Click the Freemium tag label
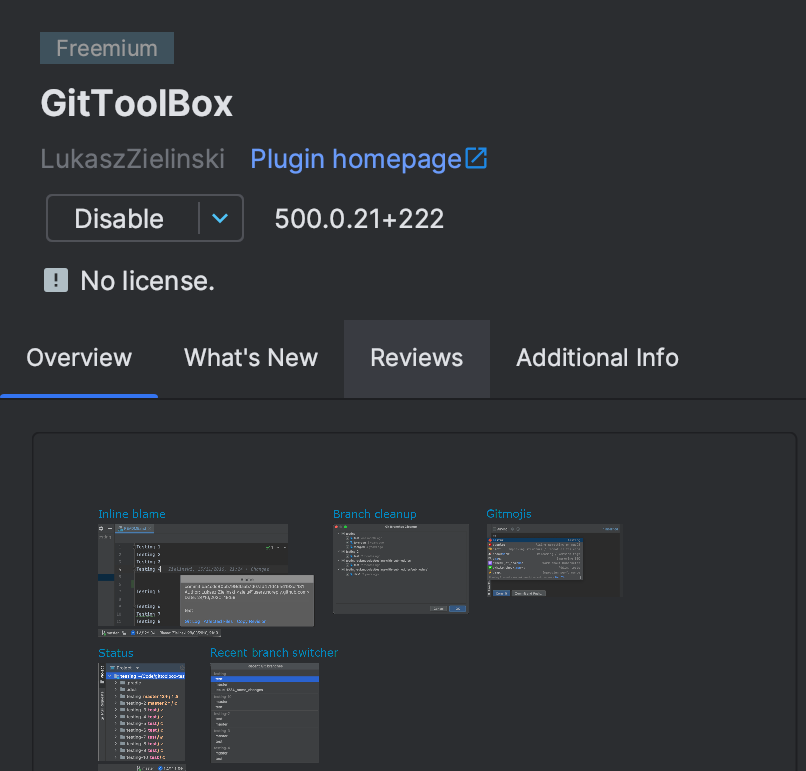This screenshot has width=806, height=771. pos(107,48)
